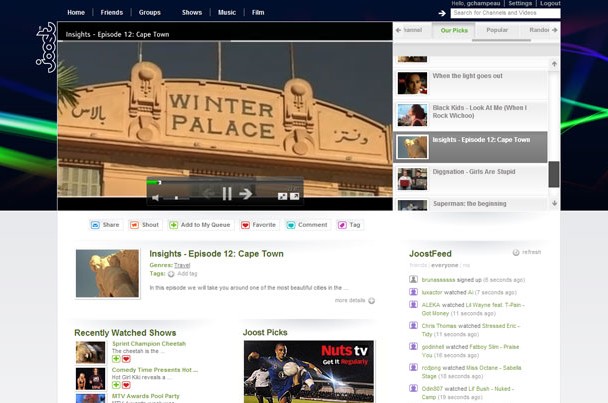Click Insights Cape Town info thumbnail
The width and height of the screenshot is (608, 403).
(x=107, y=273)
